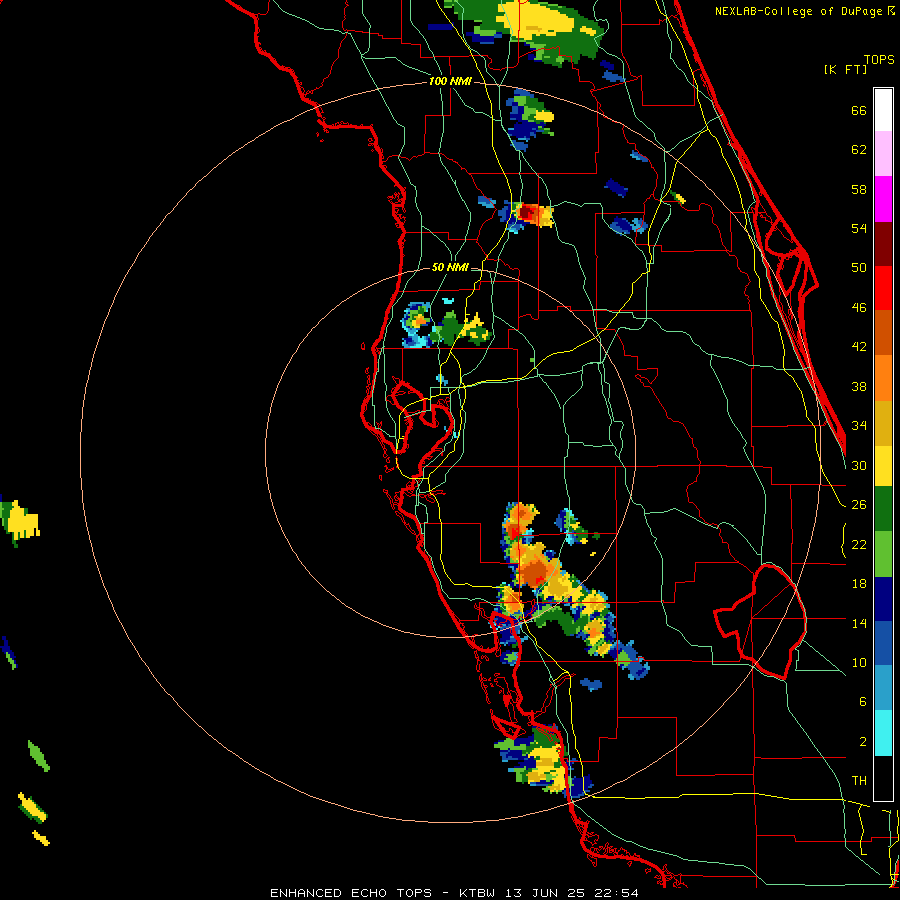Click the yellow echo top at the image's top
Image resolution: width=900 pixels, height=900 pixels.
(x=536, y=20)
